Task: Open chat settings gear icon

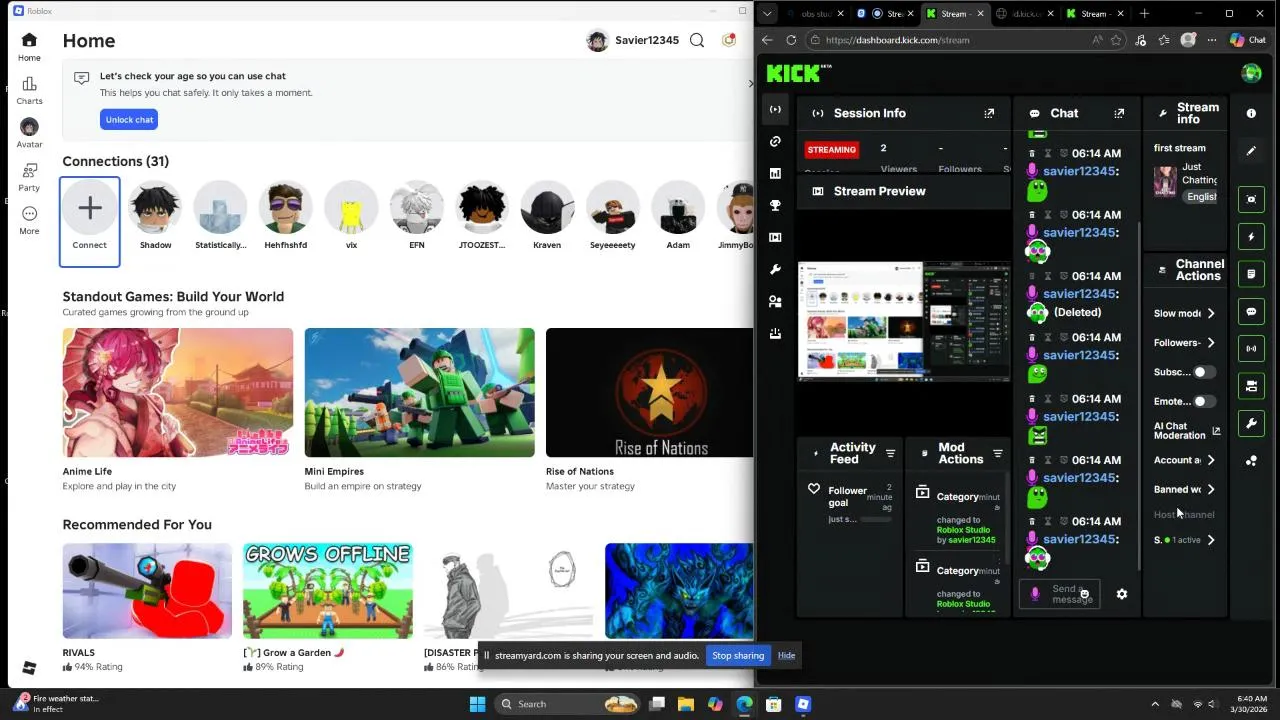Action: (x=1122, y=594)
